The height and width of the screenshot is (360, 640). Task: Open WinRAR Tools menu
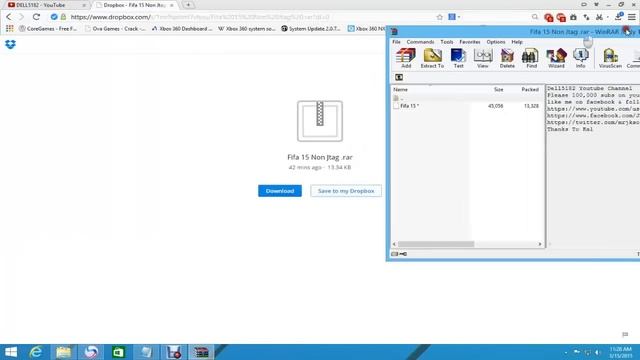pos(447,42)
